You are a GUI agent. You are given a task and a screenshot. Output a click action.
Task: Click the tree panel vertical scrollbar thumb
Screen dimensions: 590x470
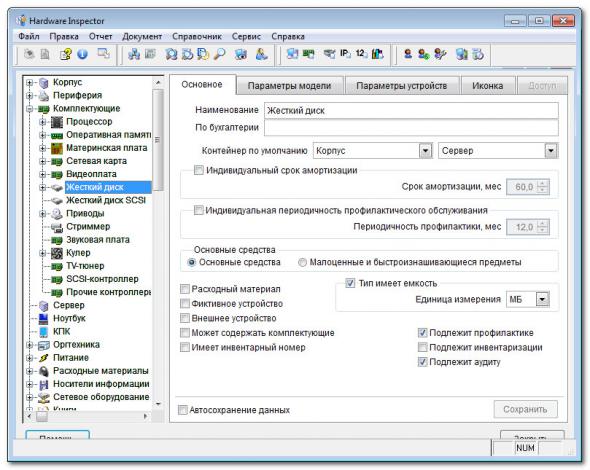pyautogui.click(x=158, y=139)
